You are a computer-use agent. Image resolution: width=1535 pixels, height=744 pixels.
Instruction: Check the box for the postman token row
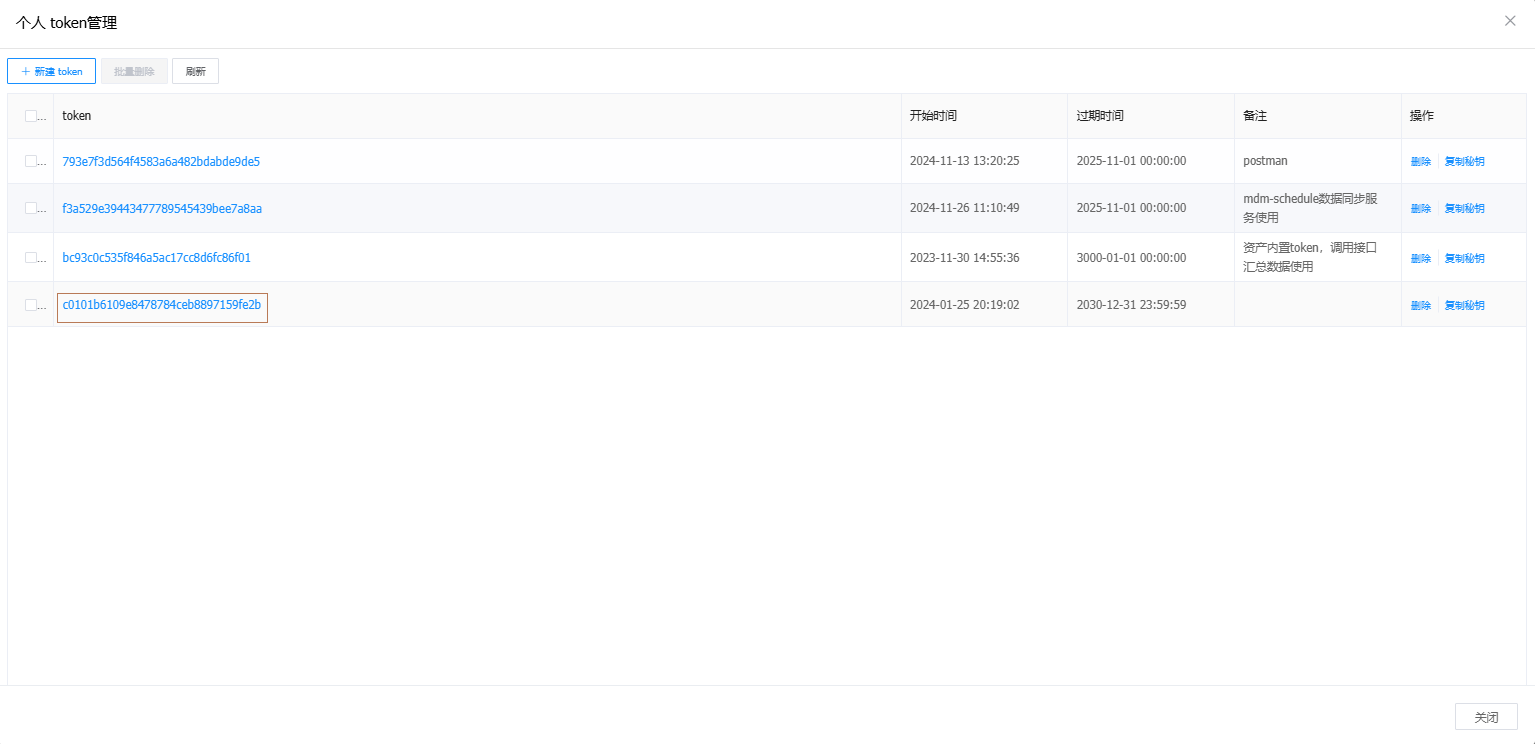(x=31, y=161)
